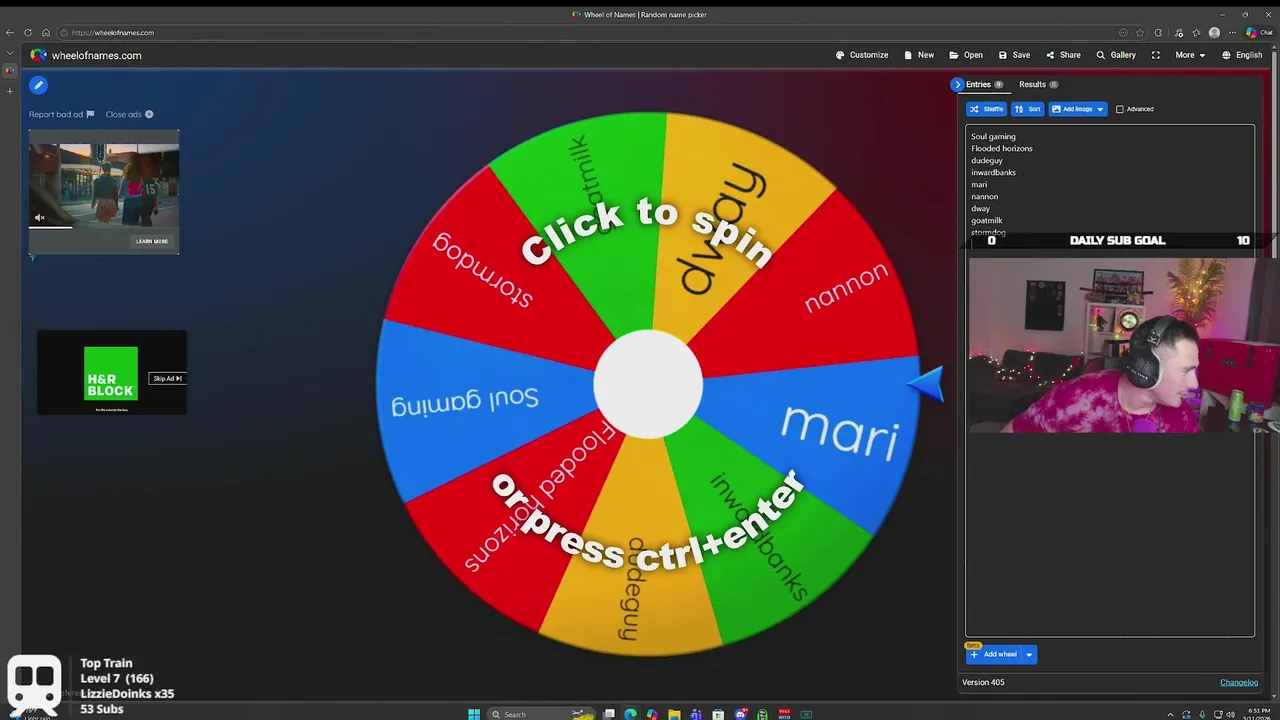Click Close ads
Viewport: 1280px width, 720px height.
pos(129,114)
